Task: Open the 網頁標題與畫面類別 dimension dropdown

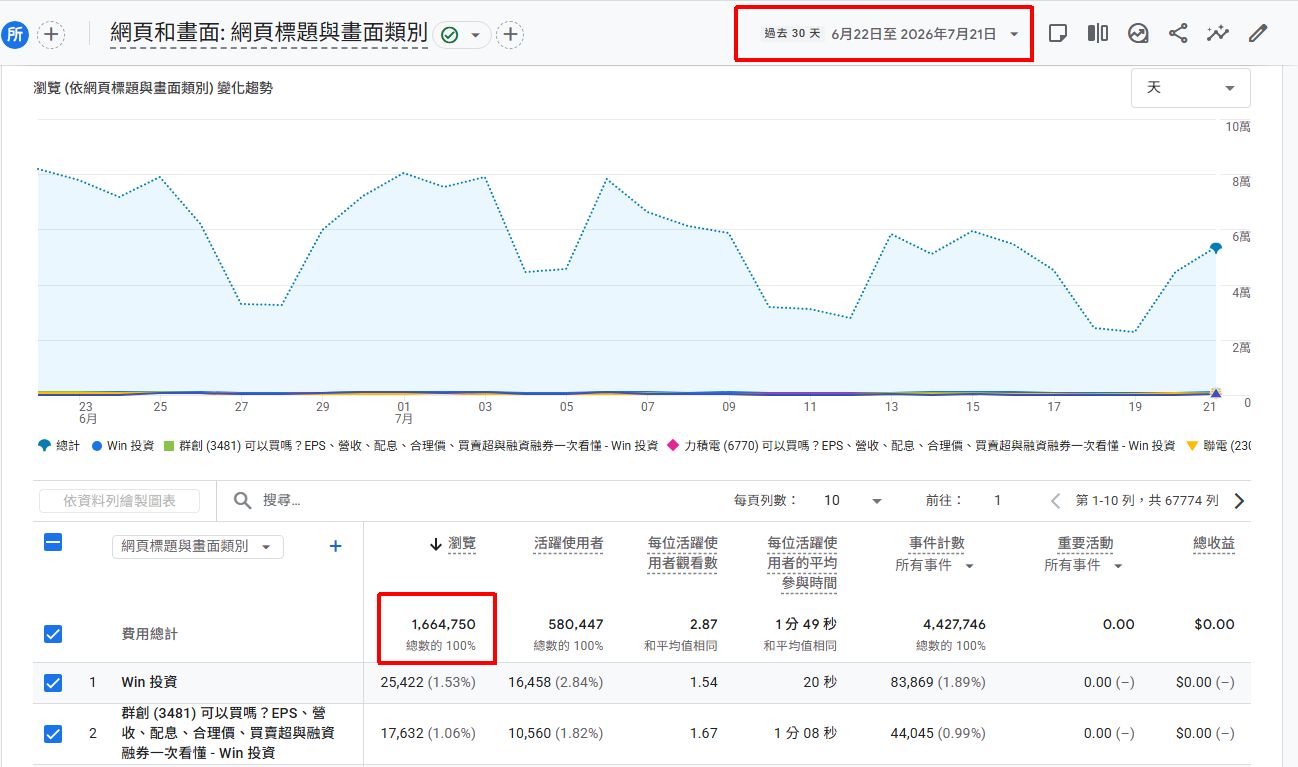Action: coord(197,546)
